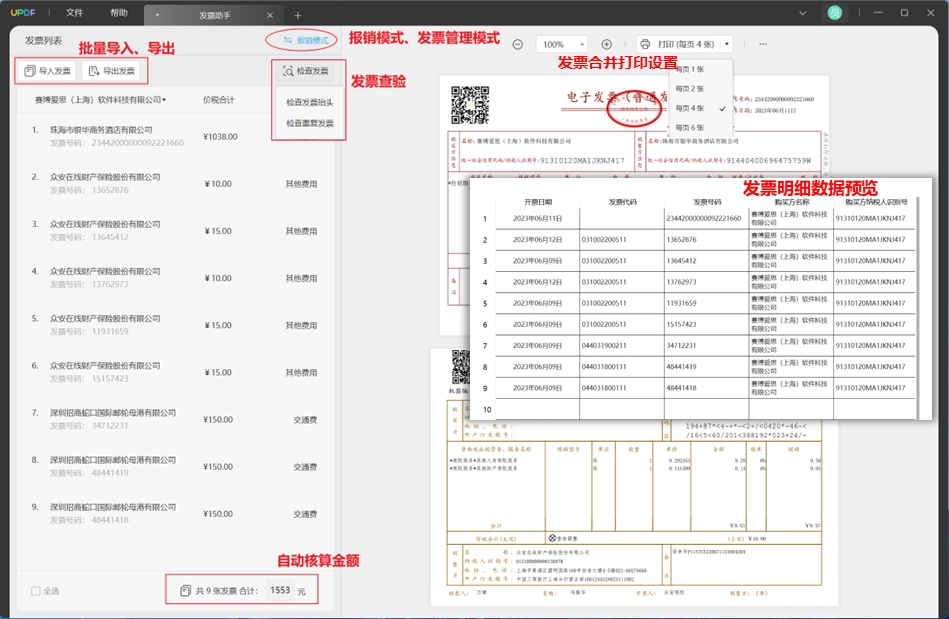Click 其他费用 category of invoice 13652876

tap(301, 184)
